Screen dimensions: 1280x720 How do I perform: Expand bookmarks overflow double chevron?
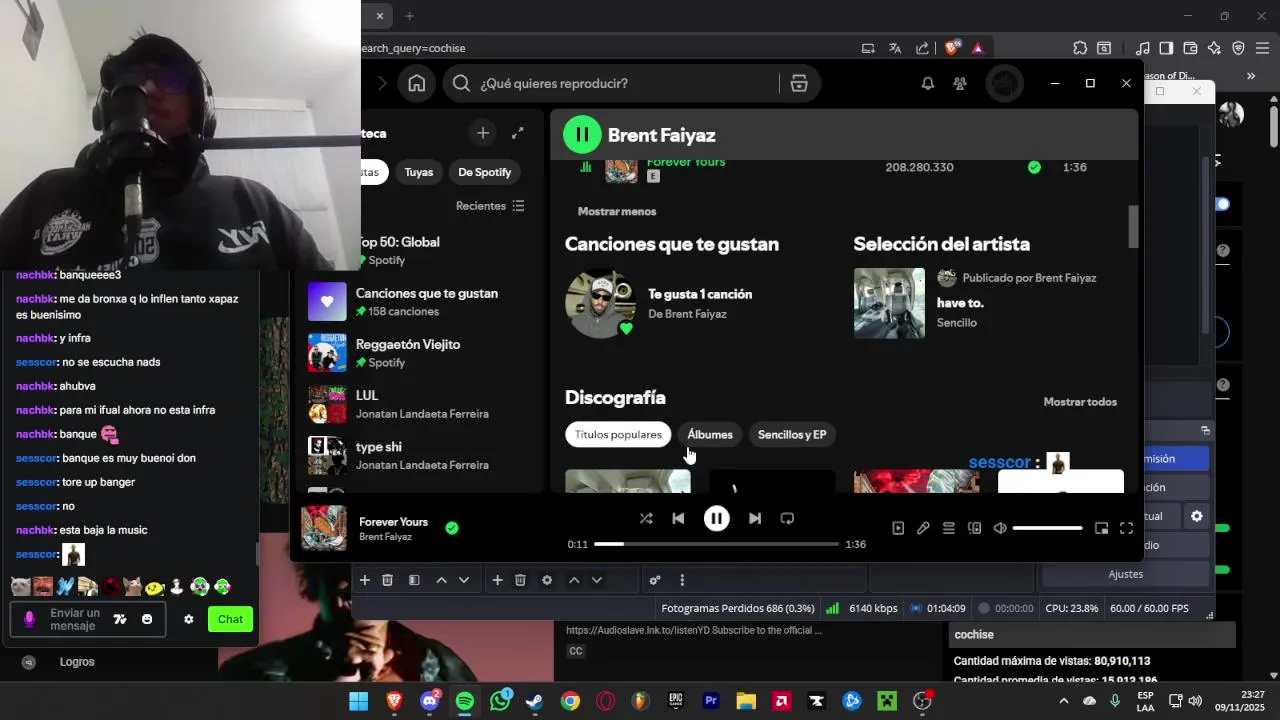[x=1250, y=76]
